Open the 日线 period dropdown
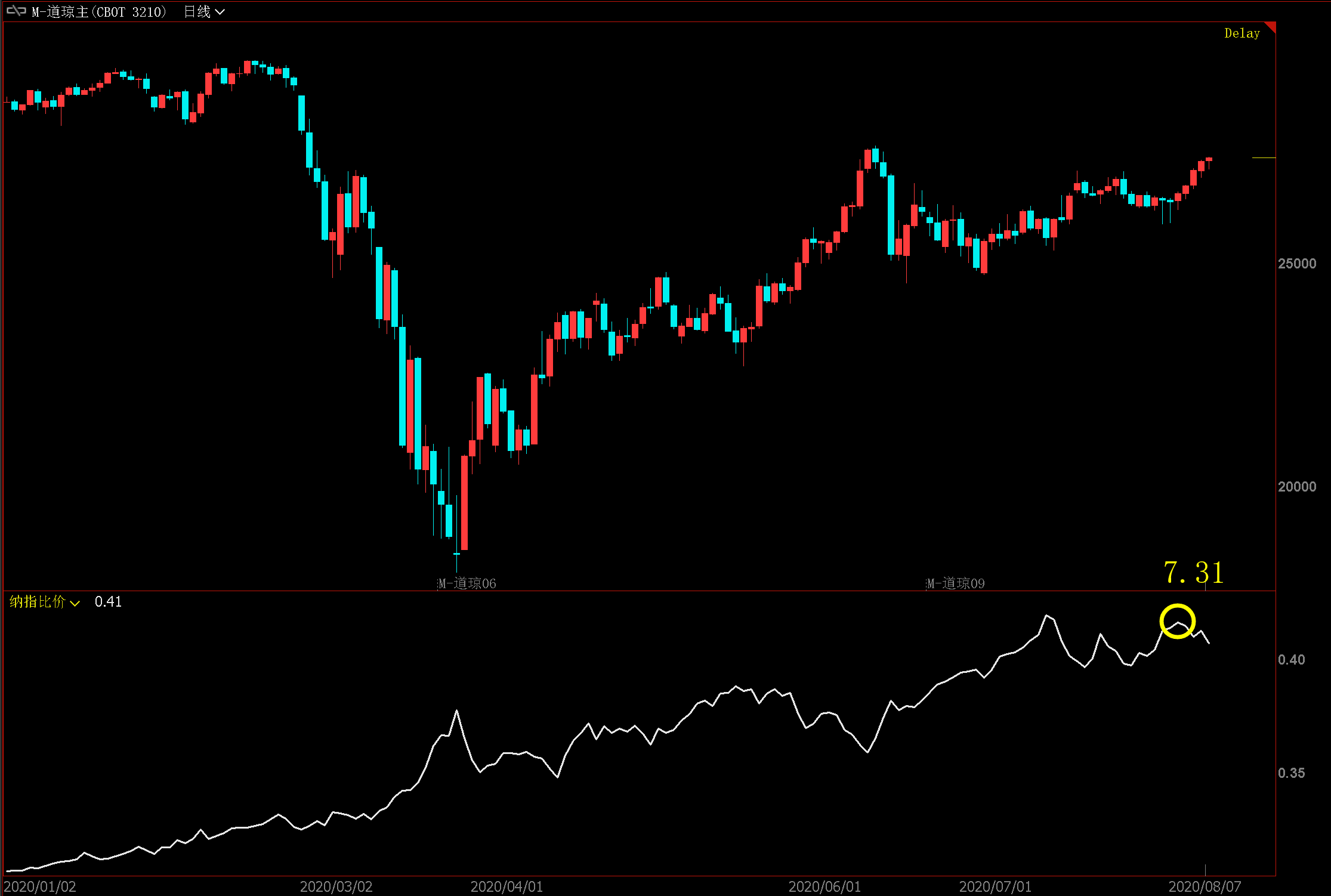Image resolution: width=1331 pixels, height=896 pixels. click(204, 12)
